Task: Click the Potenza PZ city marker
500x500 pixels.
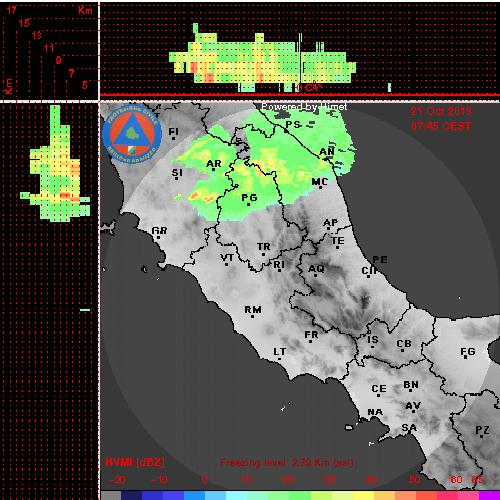Action: tap(481, 436)
